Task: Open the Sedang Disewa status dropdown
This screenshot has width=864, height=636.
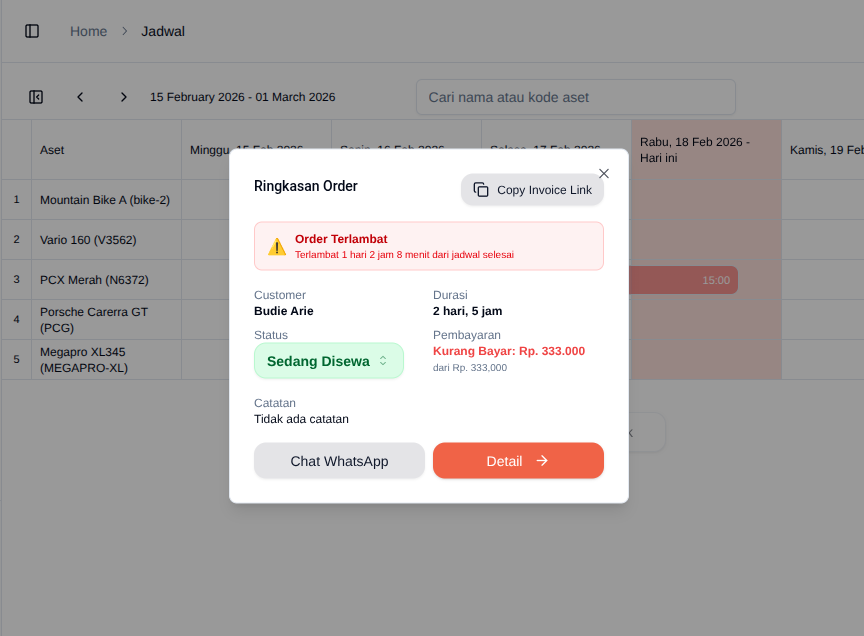Action: click(x=329, y=361)
